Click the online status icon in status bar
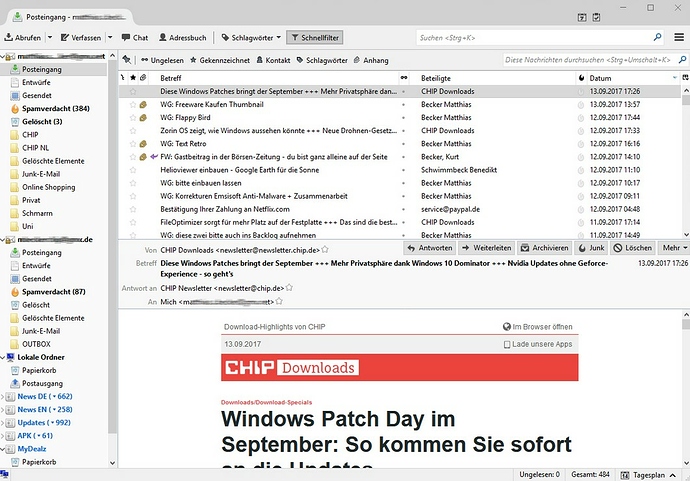Viewport: 690px width, 481px height. 4,474
